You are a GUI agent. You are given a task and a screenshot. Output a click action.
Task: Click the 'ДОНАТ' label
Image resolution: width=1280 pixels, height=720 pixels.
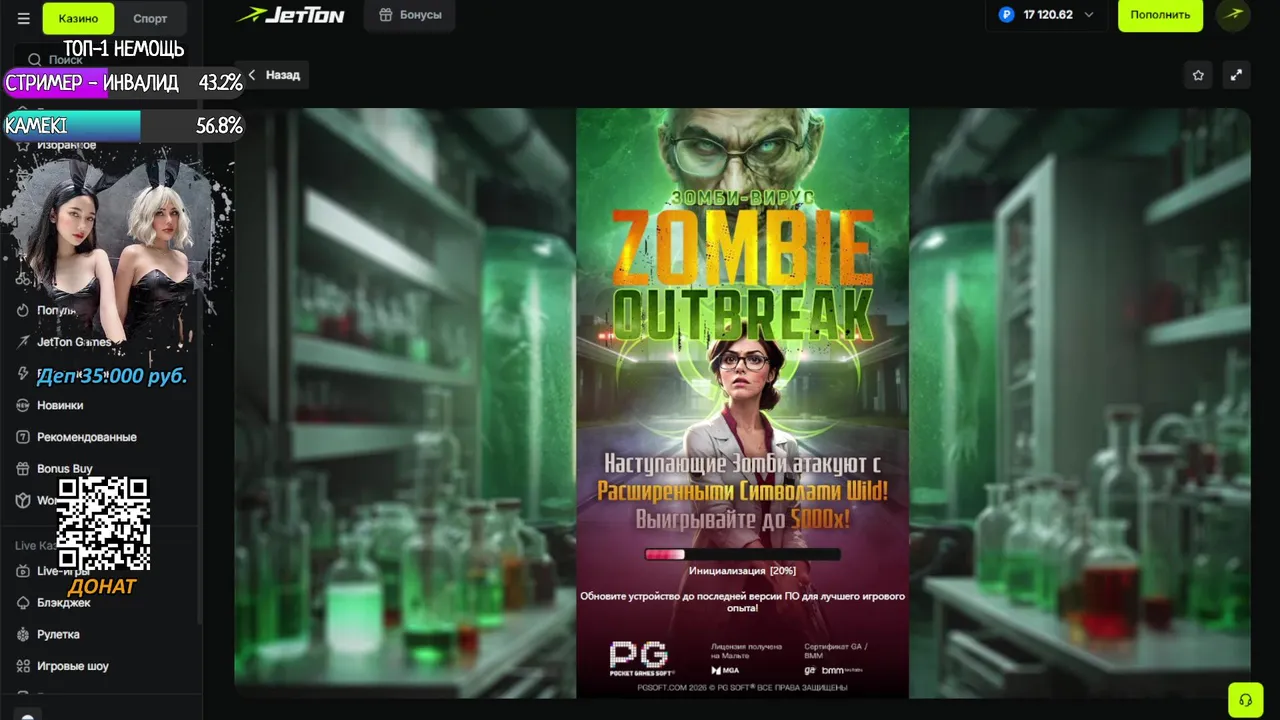click(102, 587)
